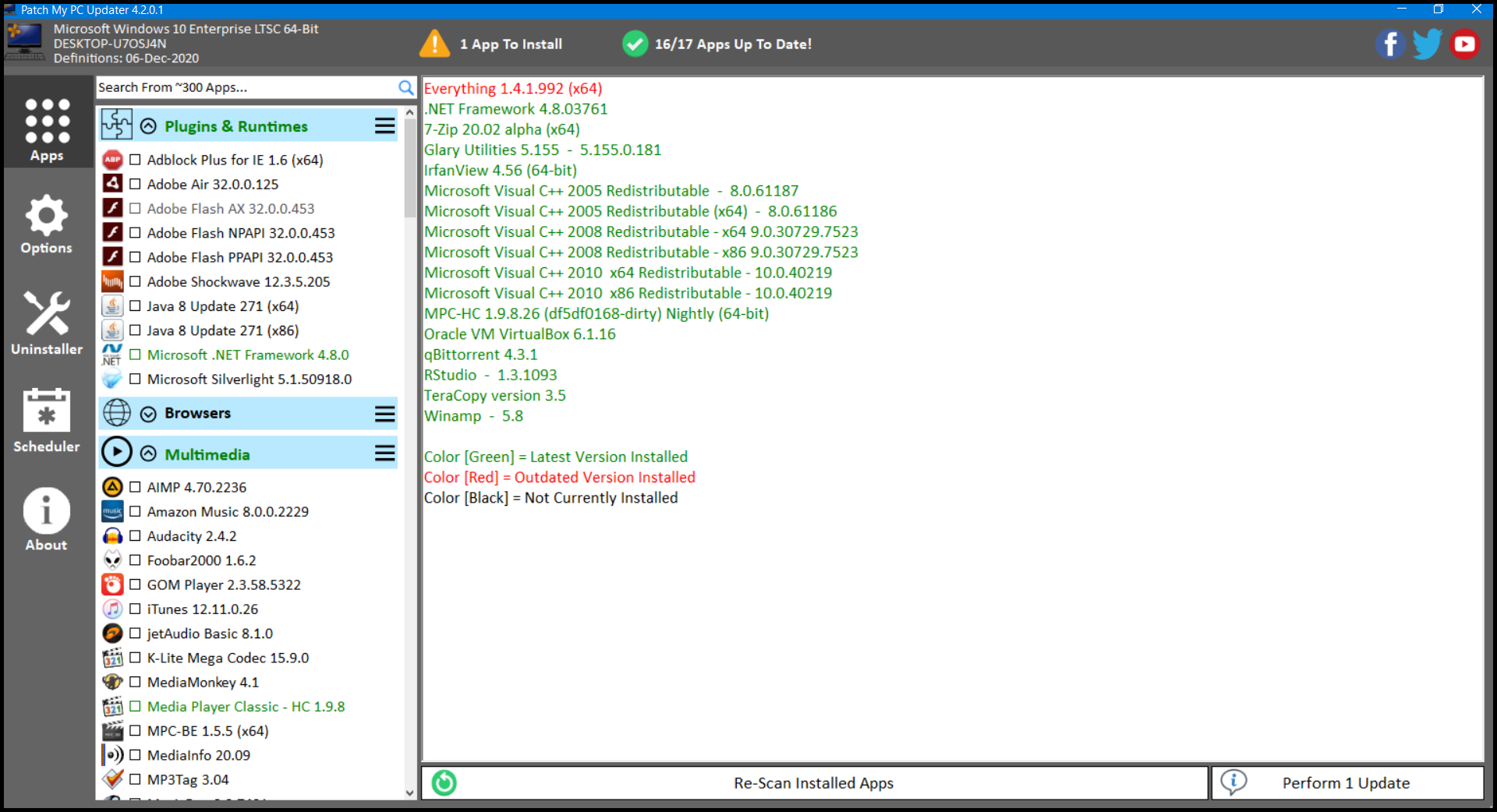Viewport: 1497px width, 812px height.
Task: Click the Adobe Air icon
Action: pyautogui.click(x=112, y=184)
